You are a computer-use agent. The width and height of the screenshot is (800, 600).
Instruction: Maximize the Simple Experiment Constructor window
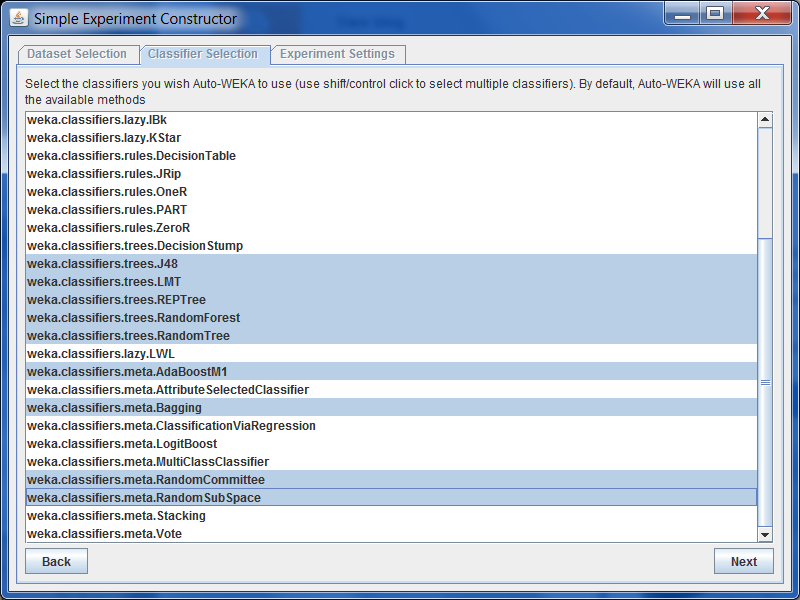[x=715, y=14]
